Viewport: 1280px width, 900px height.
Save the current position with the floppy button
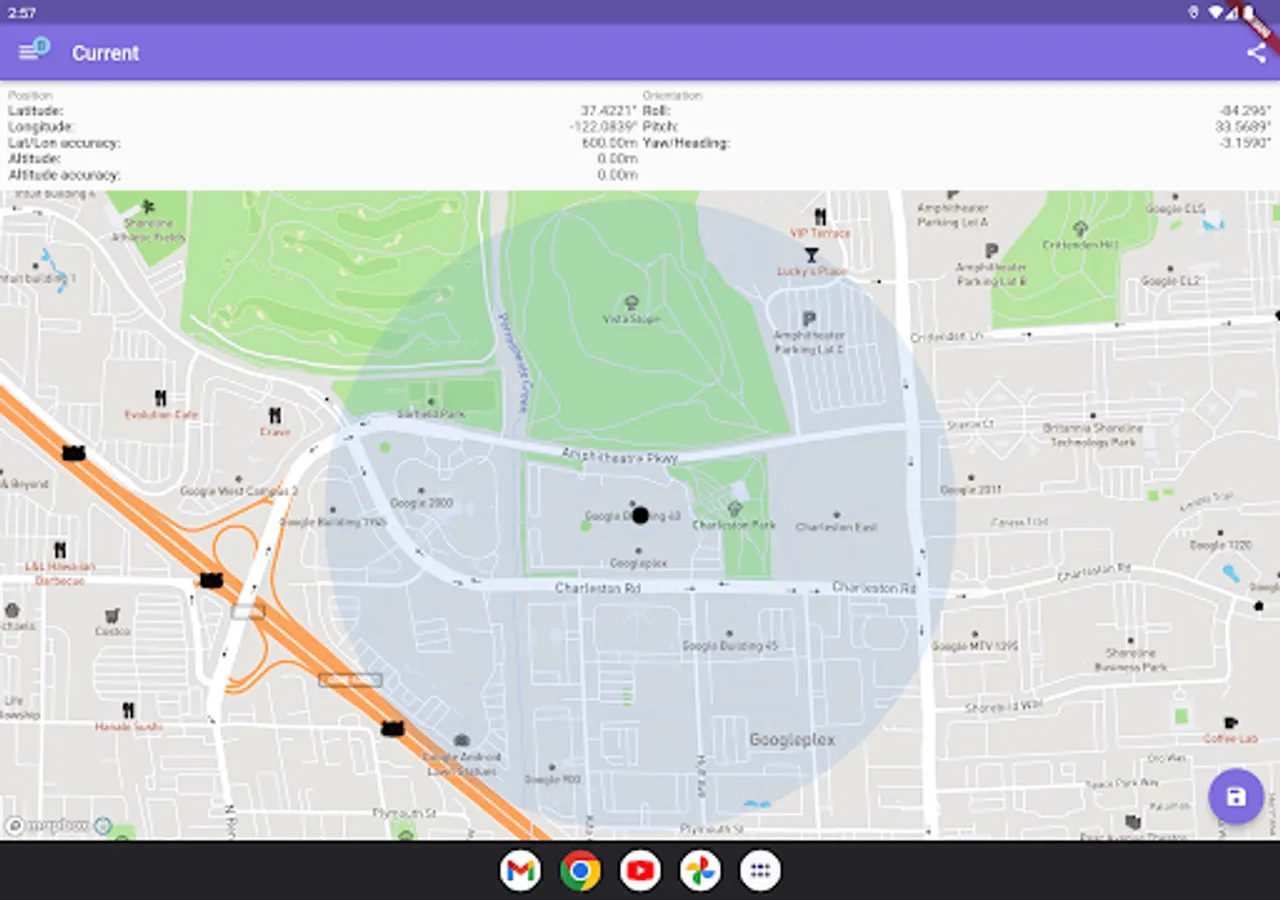click(1236, 796)
